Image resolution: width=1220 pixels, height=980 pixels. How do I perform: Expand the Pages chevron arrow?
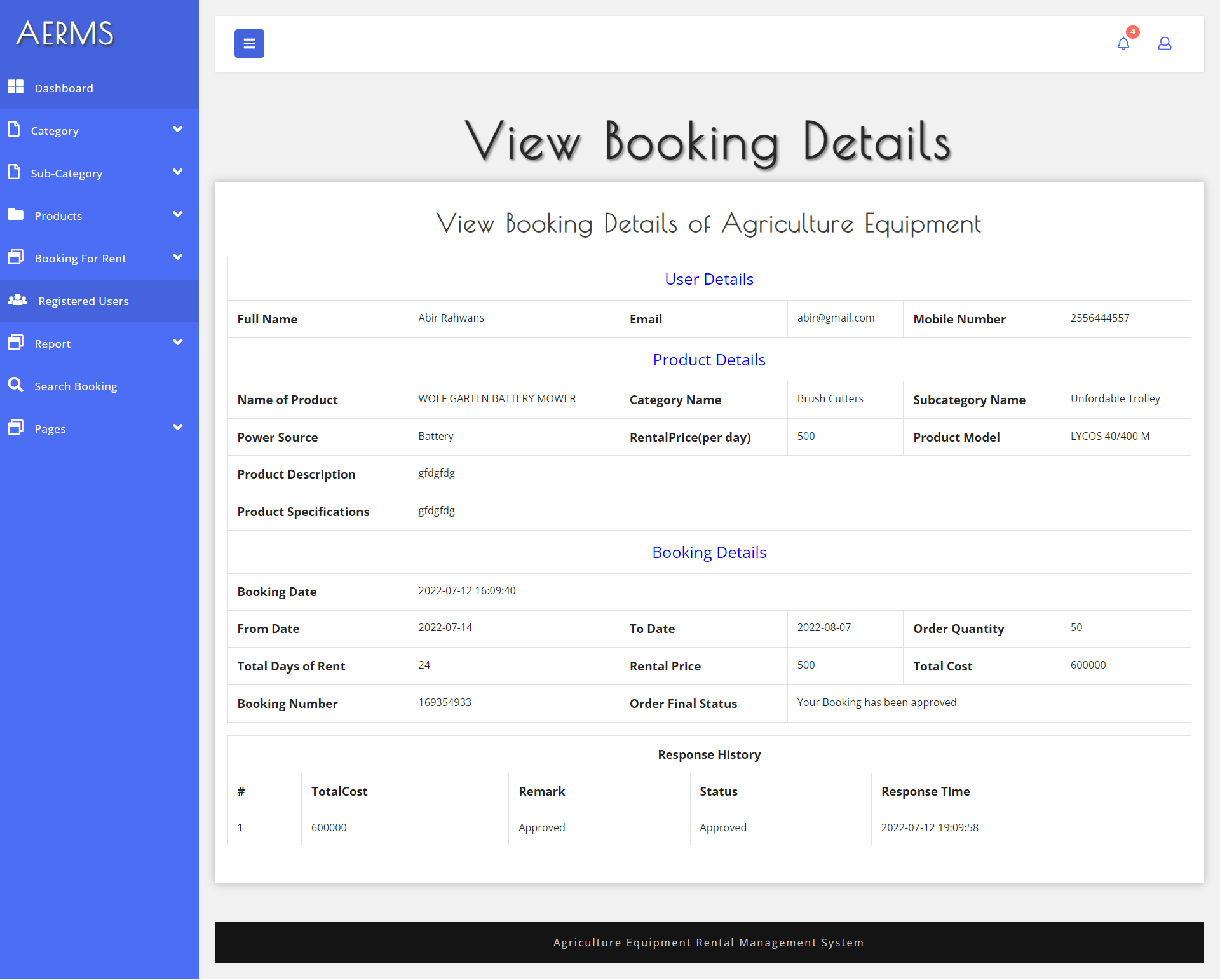[177, 428]
